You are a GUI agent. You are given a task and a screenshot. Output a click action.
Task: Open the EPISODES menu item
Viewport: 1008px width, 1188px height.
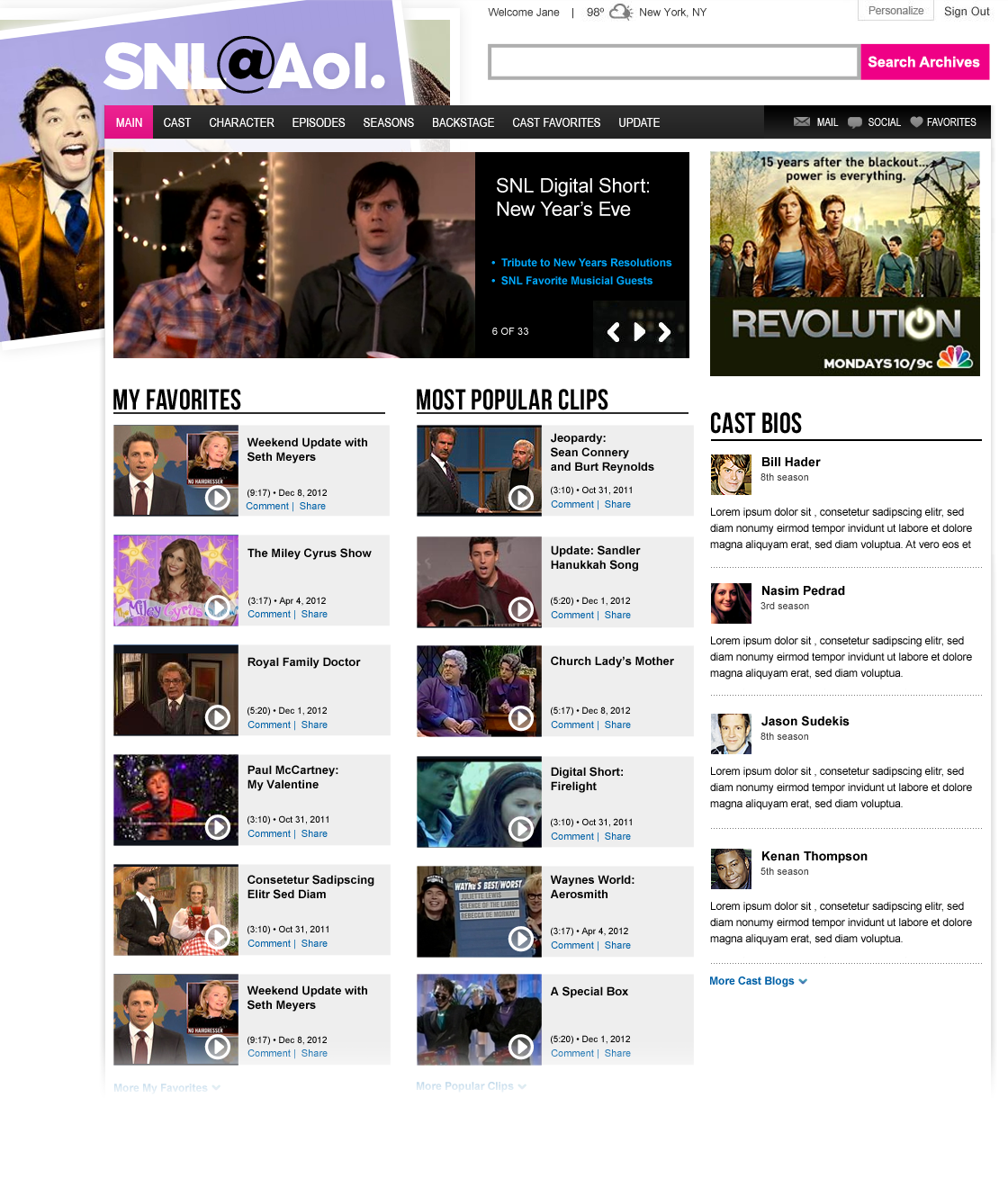point(319,122)
